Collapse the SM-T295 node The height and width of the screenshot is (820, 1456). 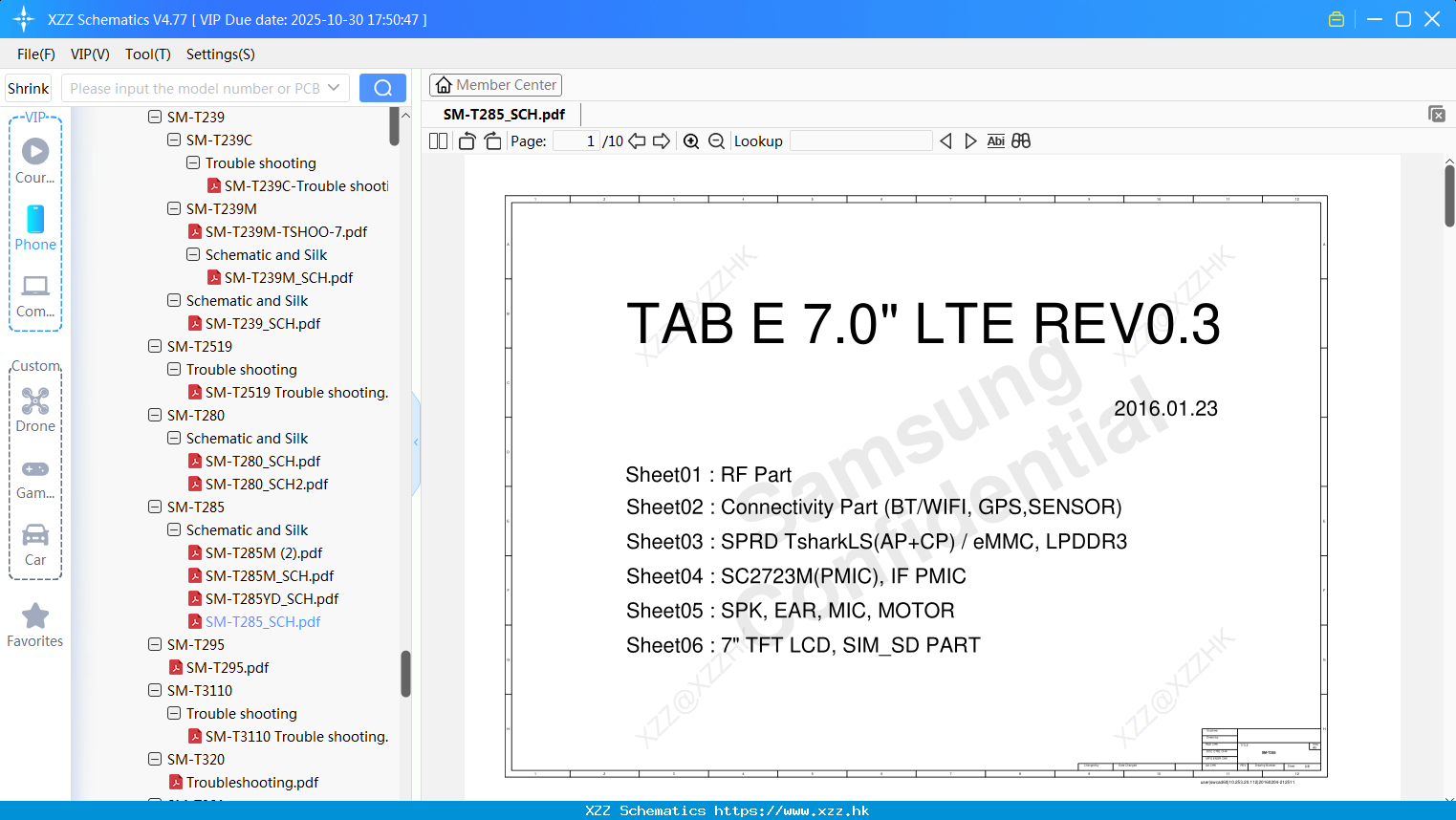[155, 644]
